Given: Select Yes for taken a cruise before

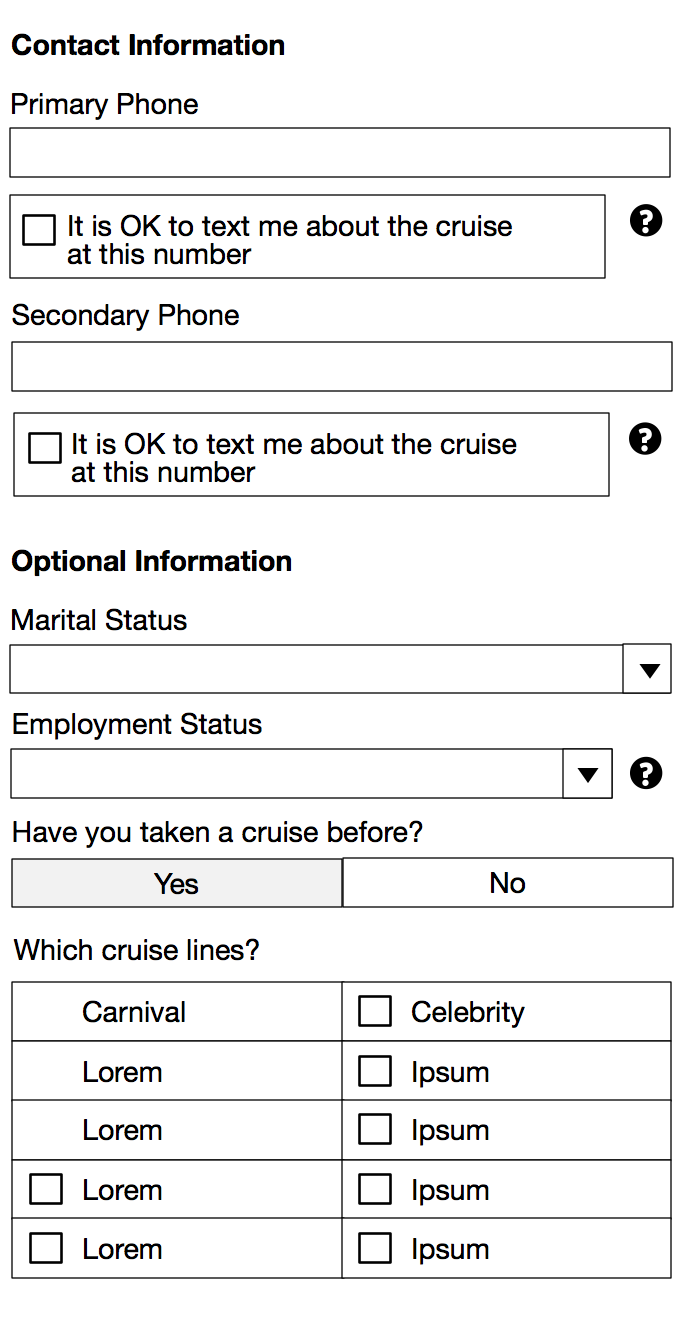Looking at the screenshot, I should [177, 883].
